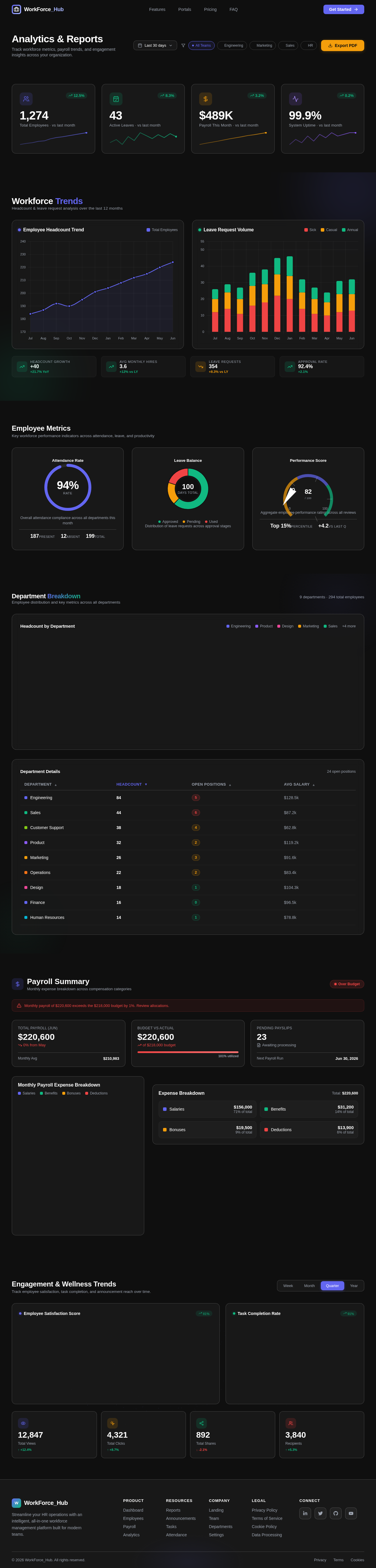This screenshot has width=376, height=1568.
Task: Open the Last 30 days date range dropdown
Action: click(155, 46)
